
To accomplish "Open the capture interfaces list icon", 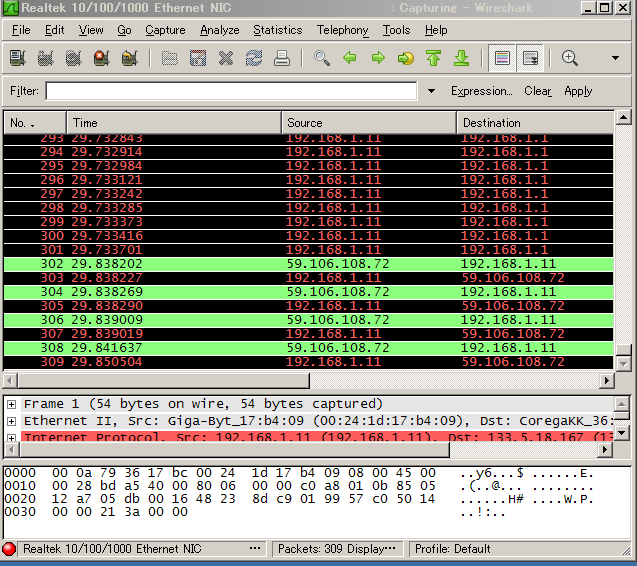I will (17, 58).
